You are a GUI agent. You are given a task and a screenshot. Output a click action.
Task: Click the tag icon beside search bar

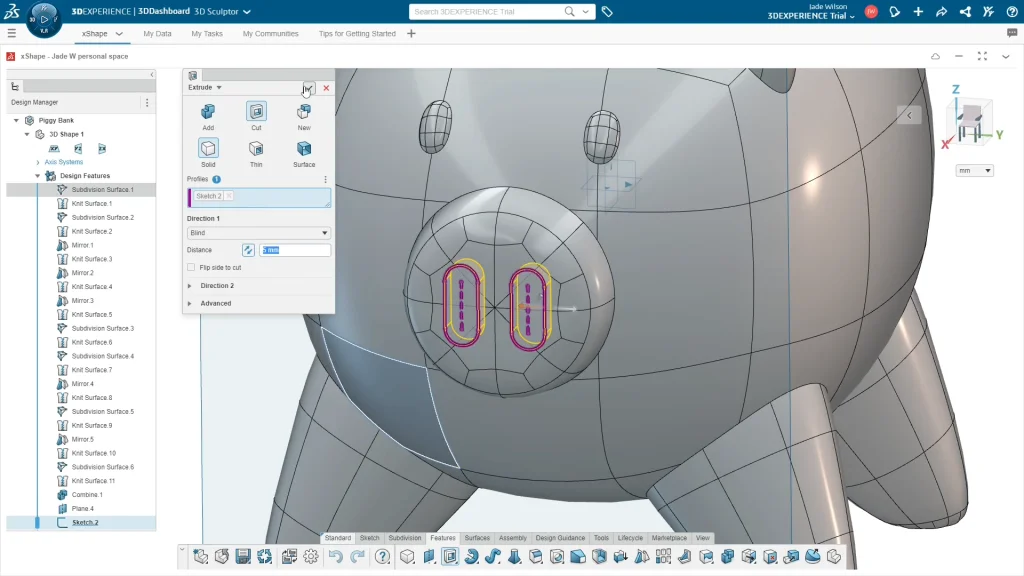pos(607,12)
